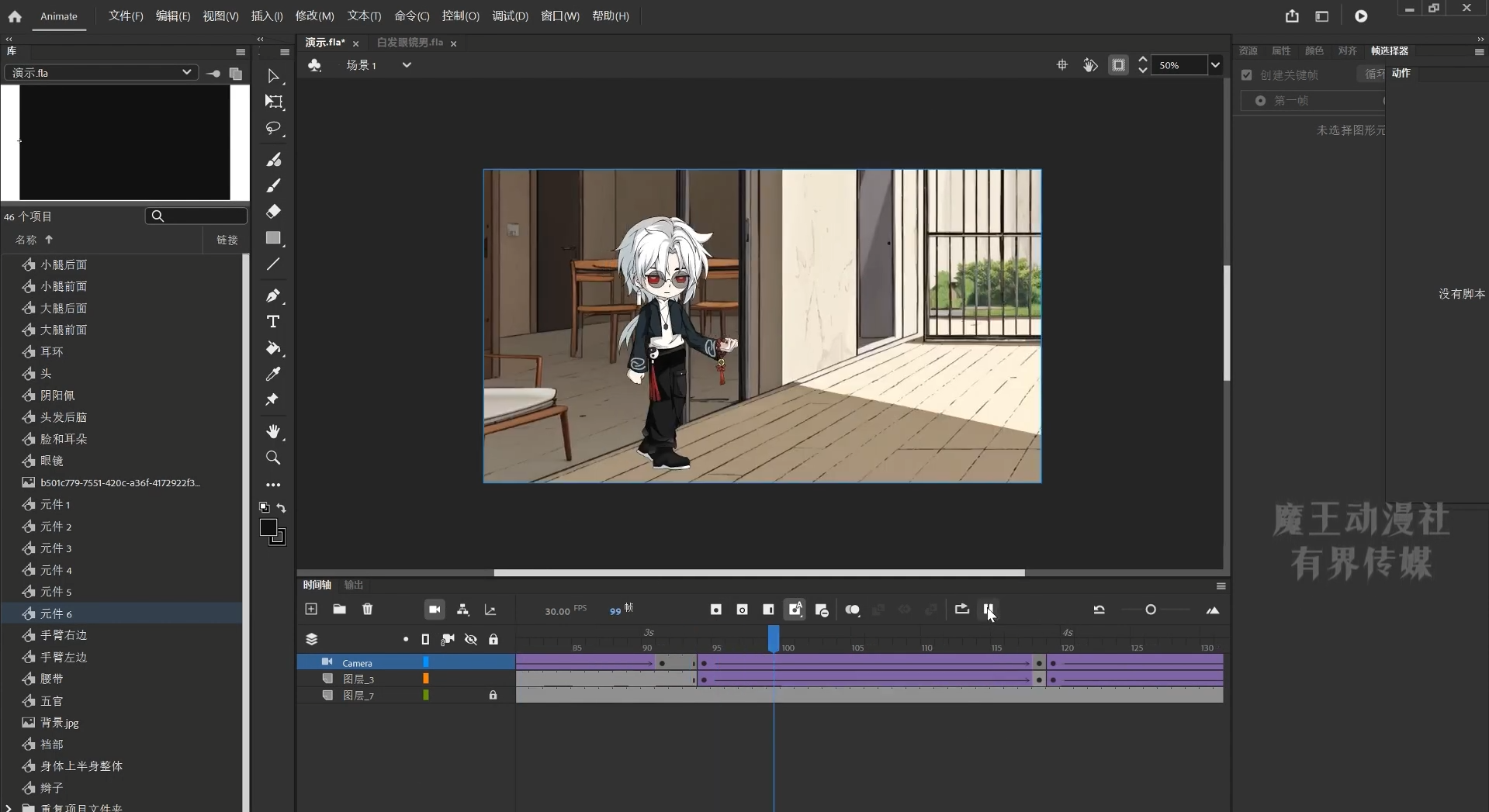The height and width of the screenshot is (812, 1489).
Task: Toggle the 创建关键帧 checkbox
Action: click(1246, 75)
